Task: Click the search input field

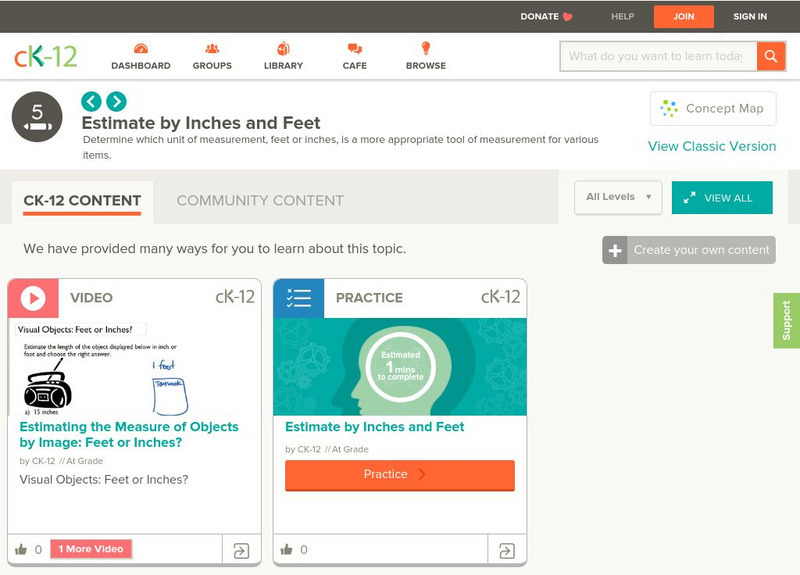Action: [x=657, y=56]
